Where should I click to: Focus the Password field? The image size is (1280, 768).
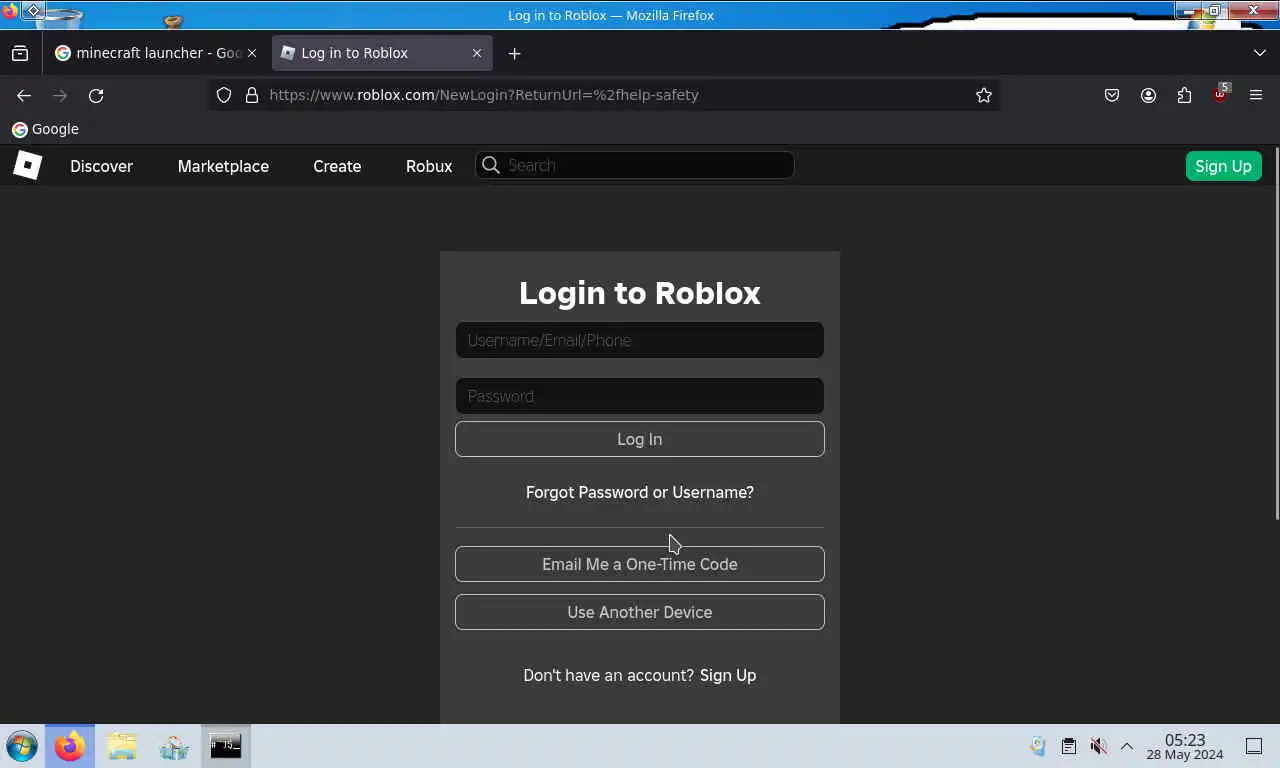(x=640, y=396)
